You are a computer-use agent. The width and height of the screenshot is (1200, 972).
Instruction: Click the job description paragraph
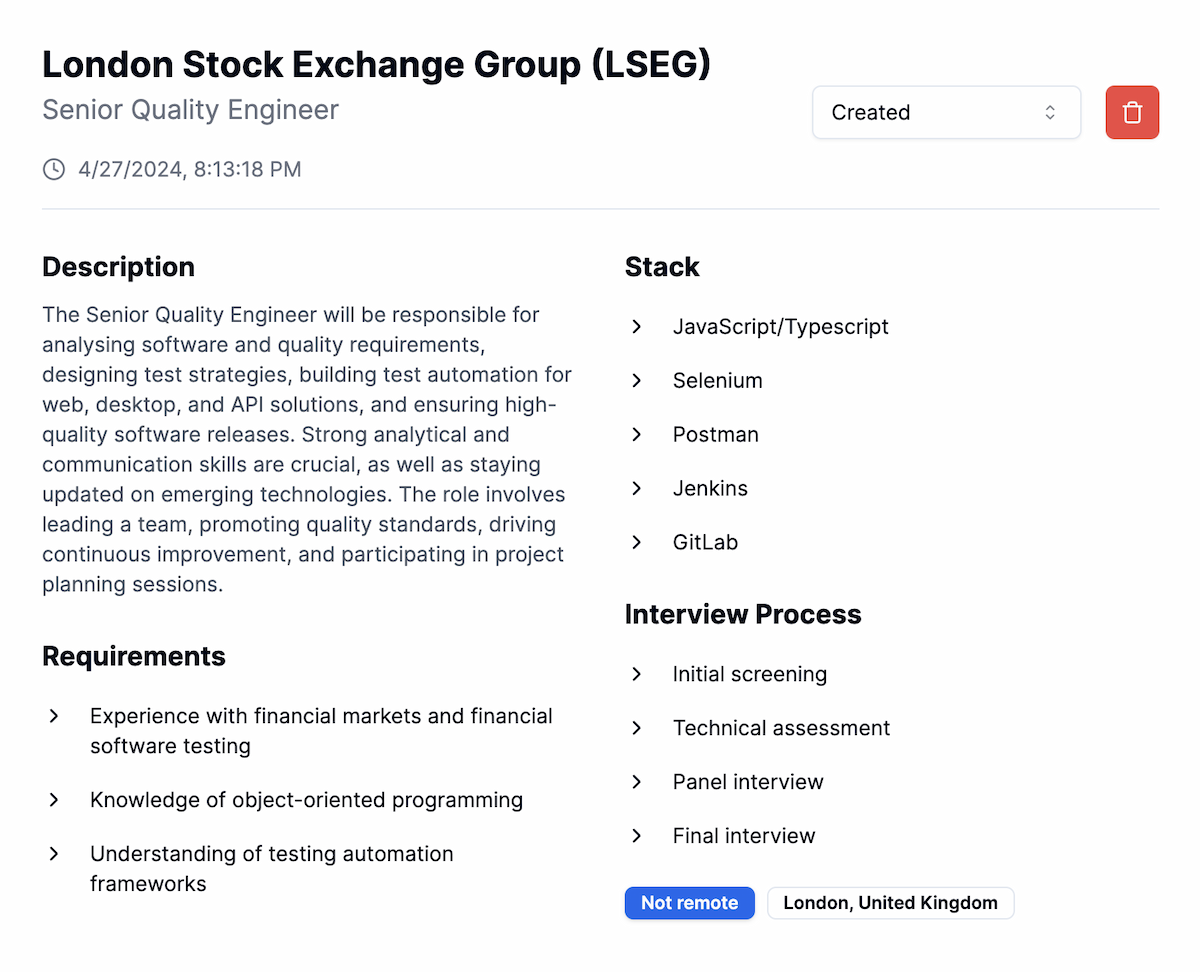[307, 450]
